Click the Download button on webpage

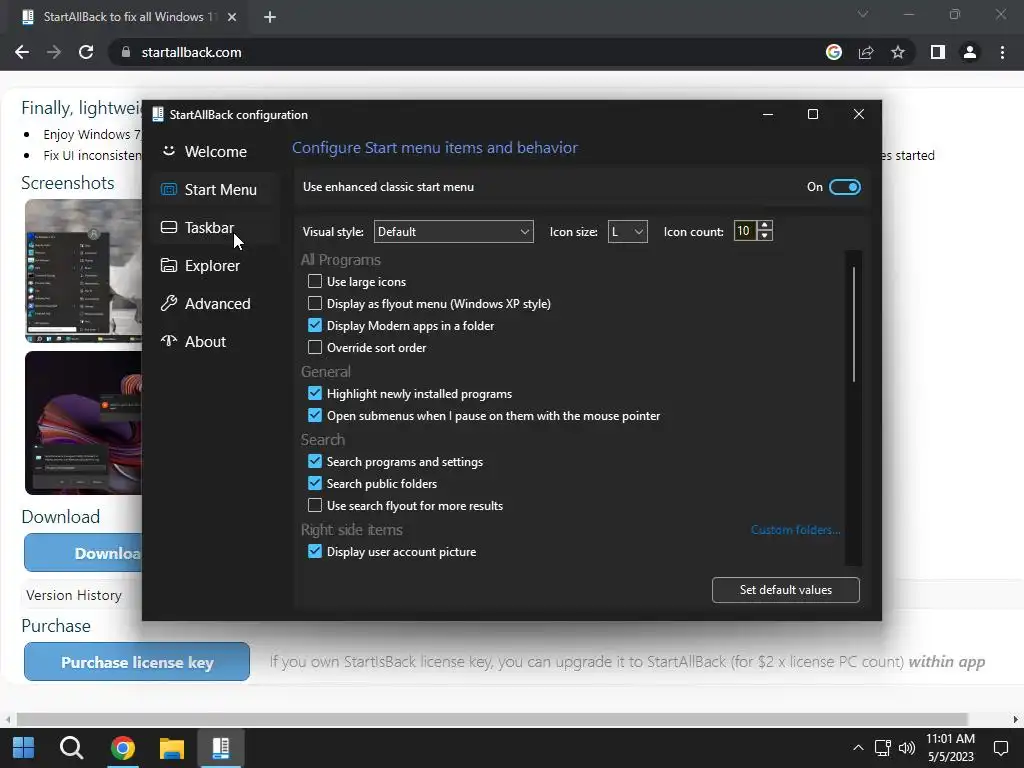[x=84, y=553]
